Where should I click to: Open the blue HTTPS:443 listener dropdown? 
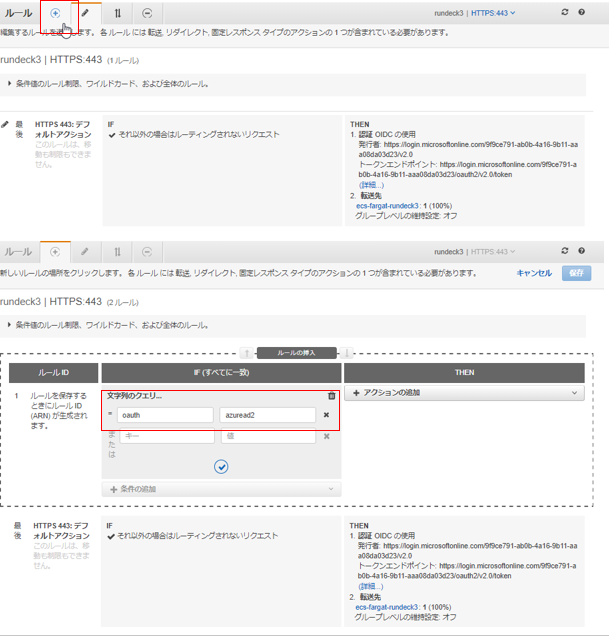493,13
